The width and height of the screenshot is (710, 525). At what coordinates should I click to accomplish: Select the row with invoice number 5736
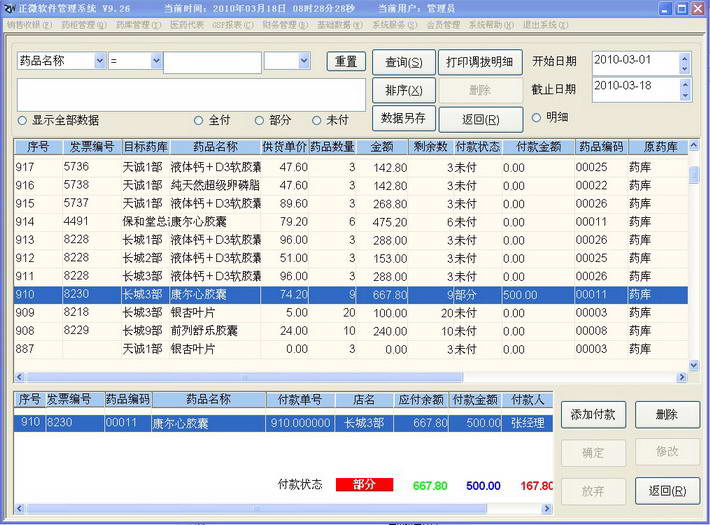click(x=351, y=167)
